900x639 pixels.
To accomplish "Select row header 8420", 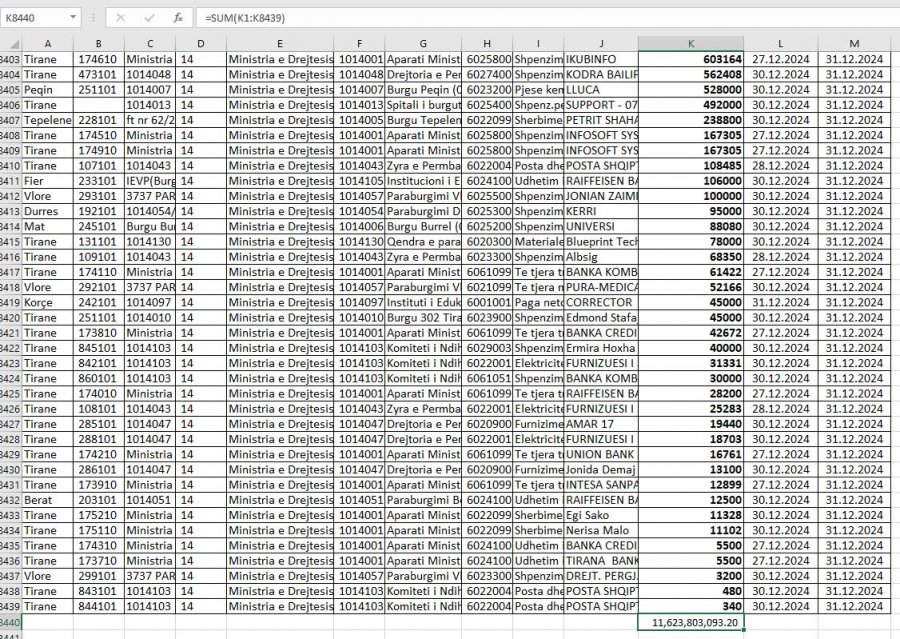I will (x=10, y=316).
